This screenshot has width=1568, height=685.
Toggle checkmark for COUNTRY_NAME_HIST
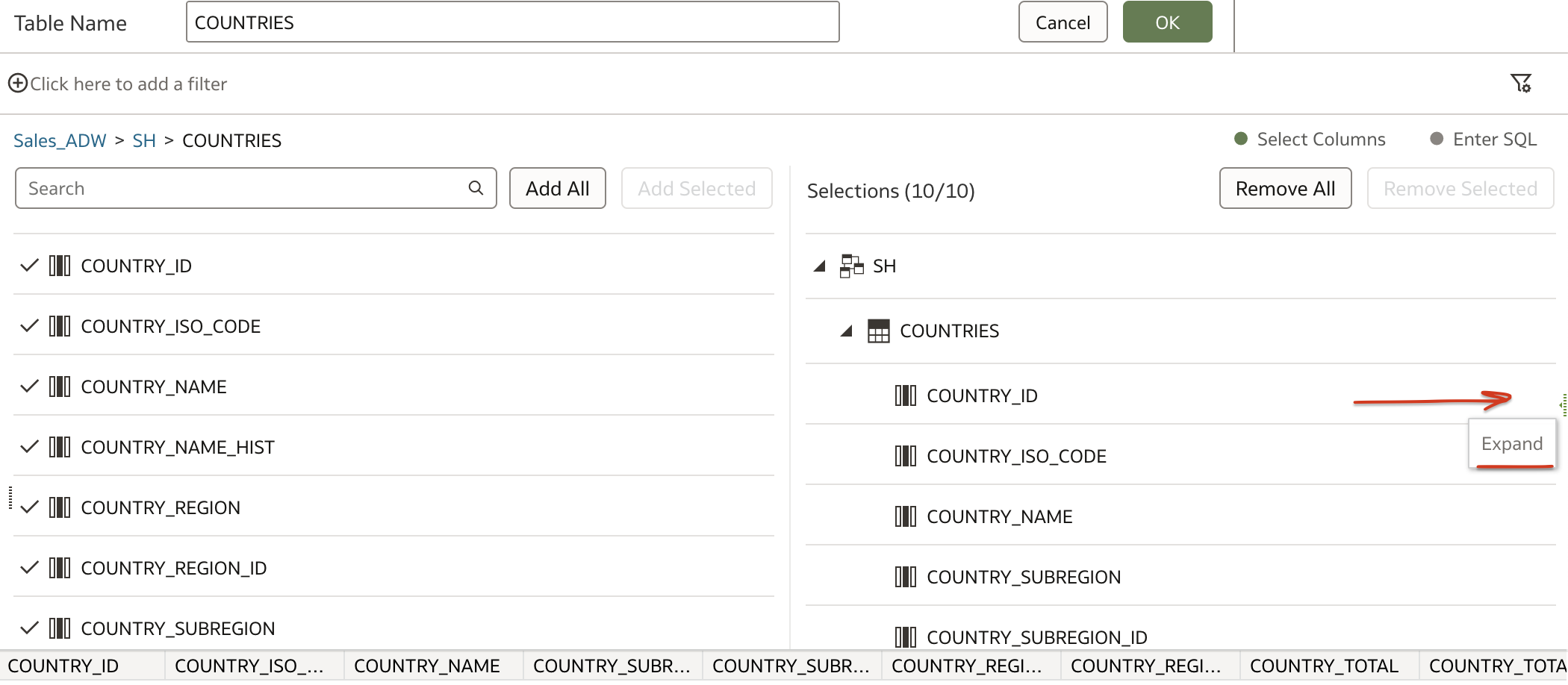pyautogui.click(x=29, y=447)
